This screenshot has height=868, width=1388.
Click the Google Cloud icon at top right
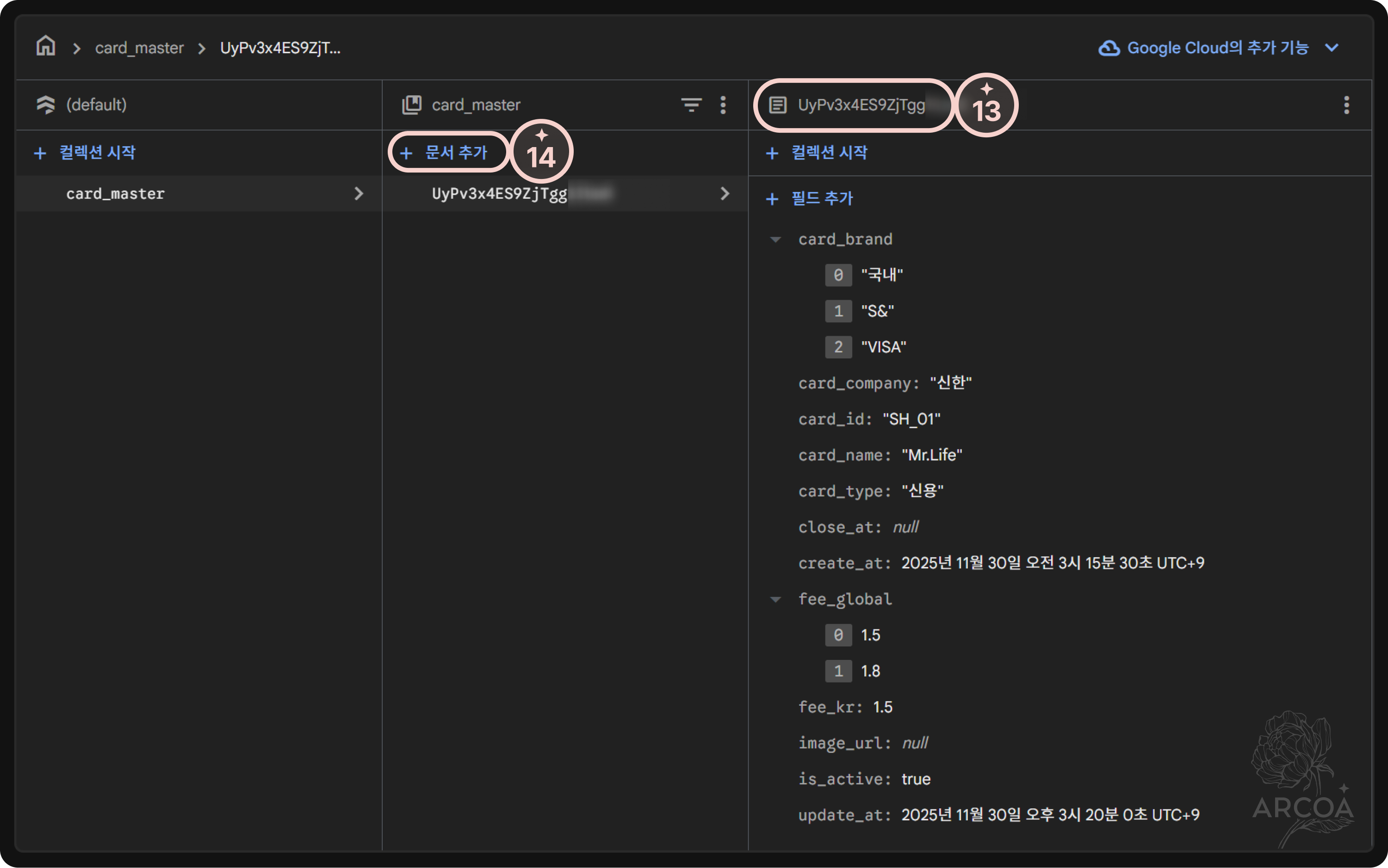coord(1109,48)
